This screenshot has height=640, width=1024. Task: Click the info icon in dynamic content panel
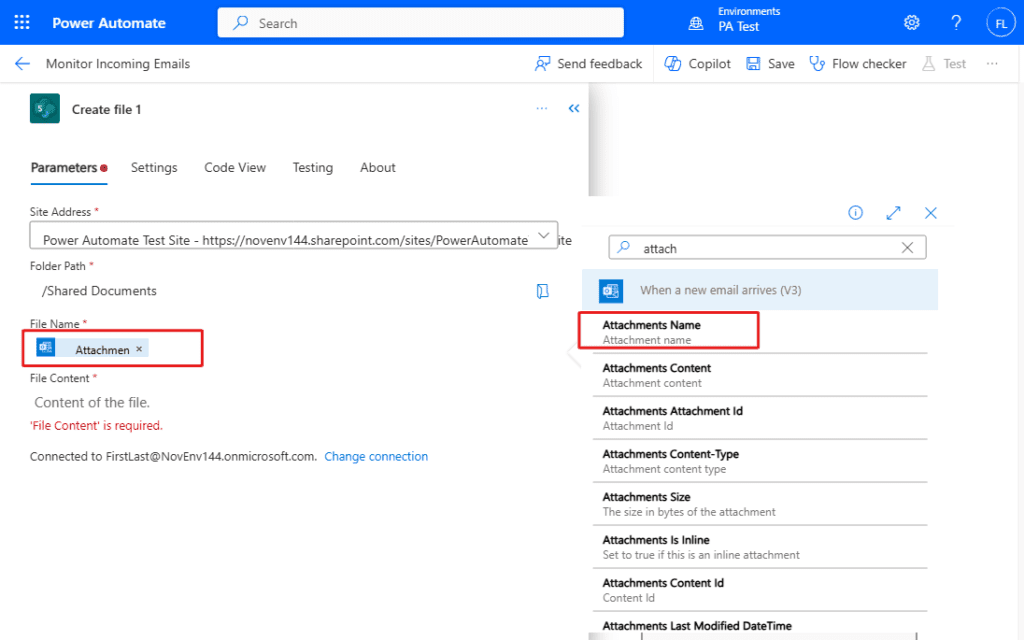pos(856,213)
